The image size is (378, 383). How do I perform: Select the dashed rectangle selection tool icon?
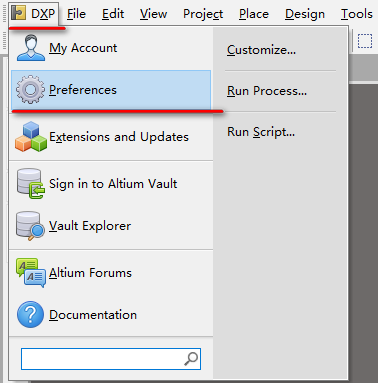click(365, 41)
